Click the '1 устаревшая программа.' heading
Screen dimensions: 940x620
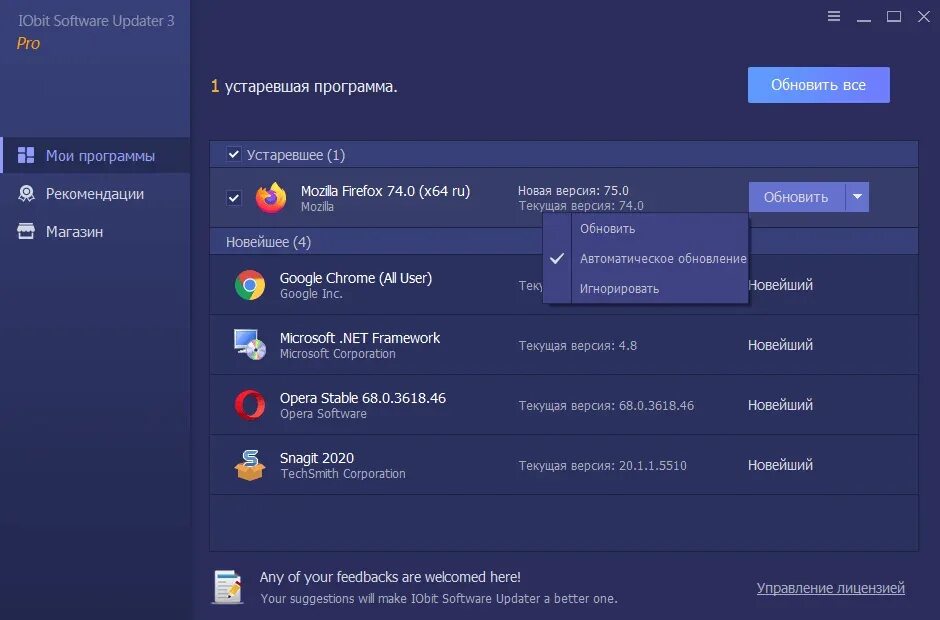tap(304, 86)
